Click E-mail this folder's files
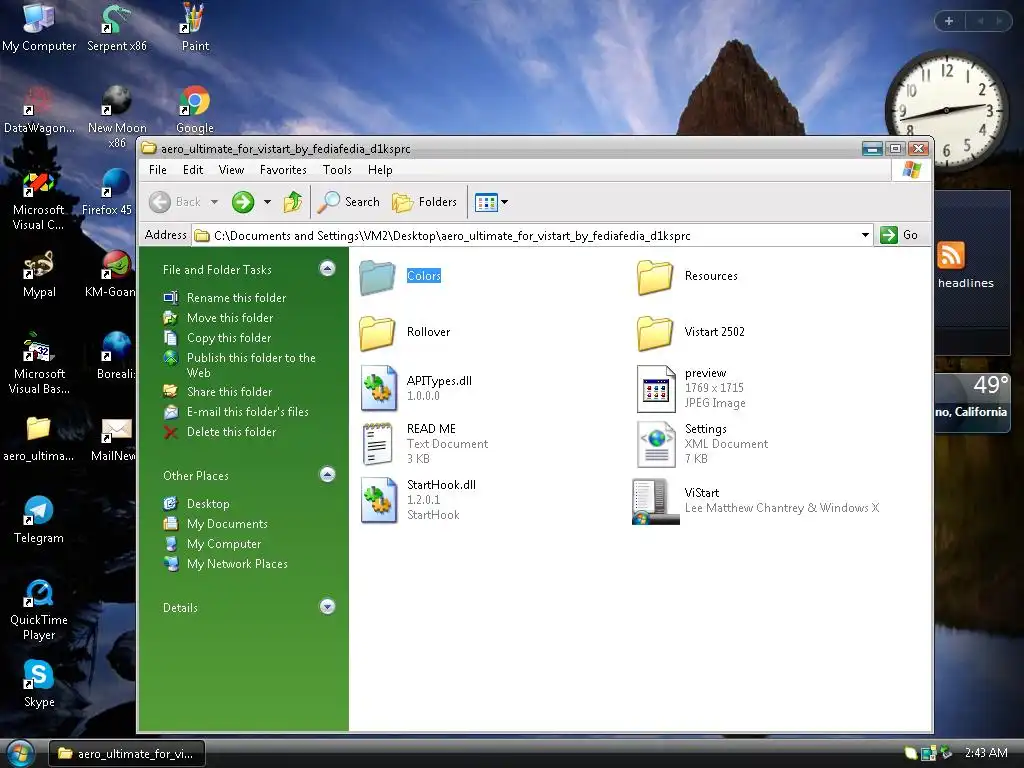The image size is (1024, 768). (x=236, y=412)
